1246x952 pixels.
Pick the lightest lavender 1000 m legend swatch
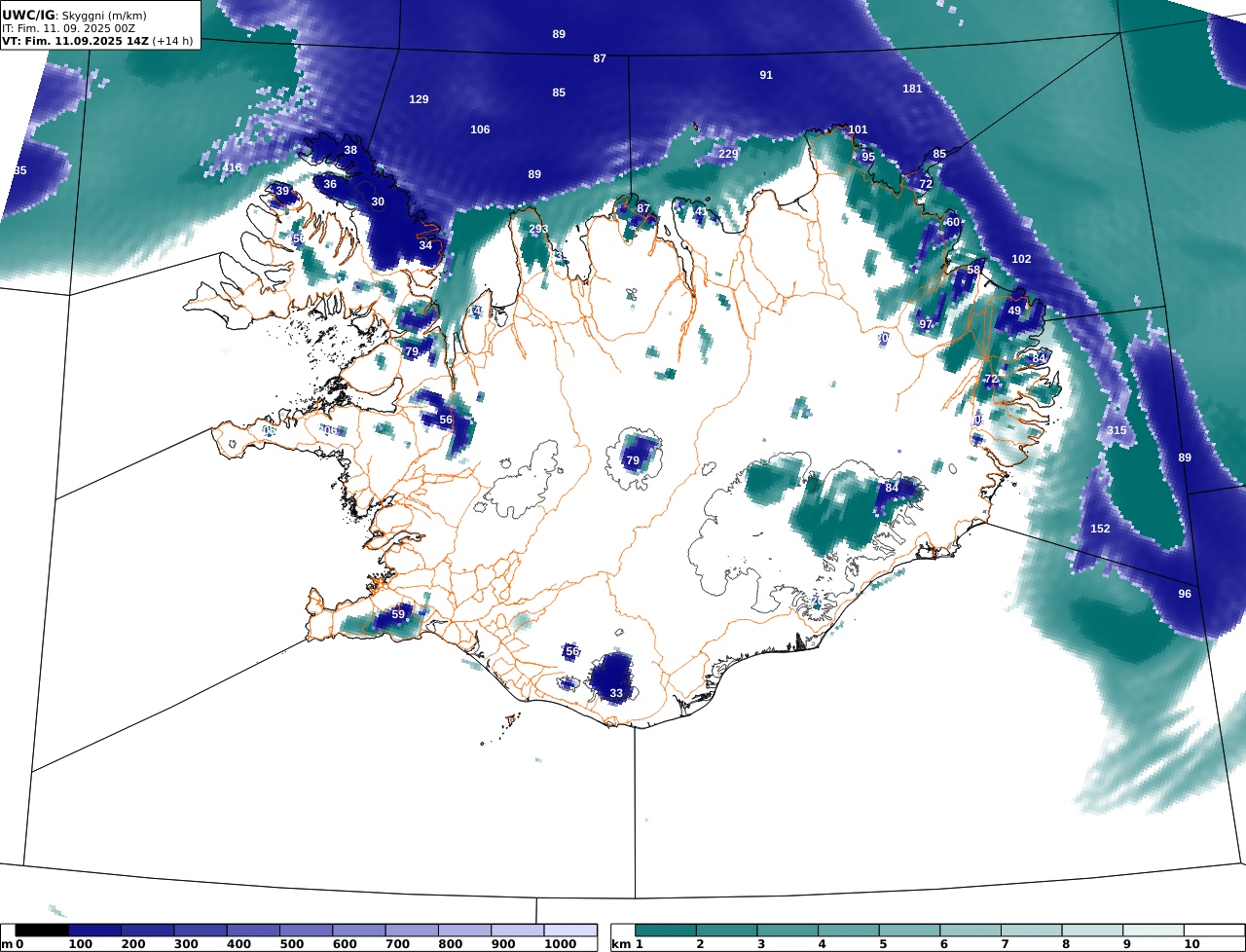[570, 931]
